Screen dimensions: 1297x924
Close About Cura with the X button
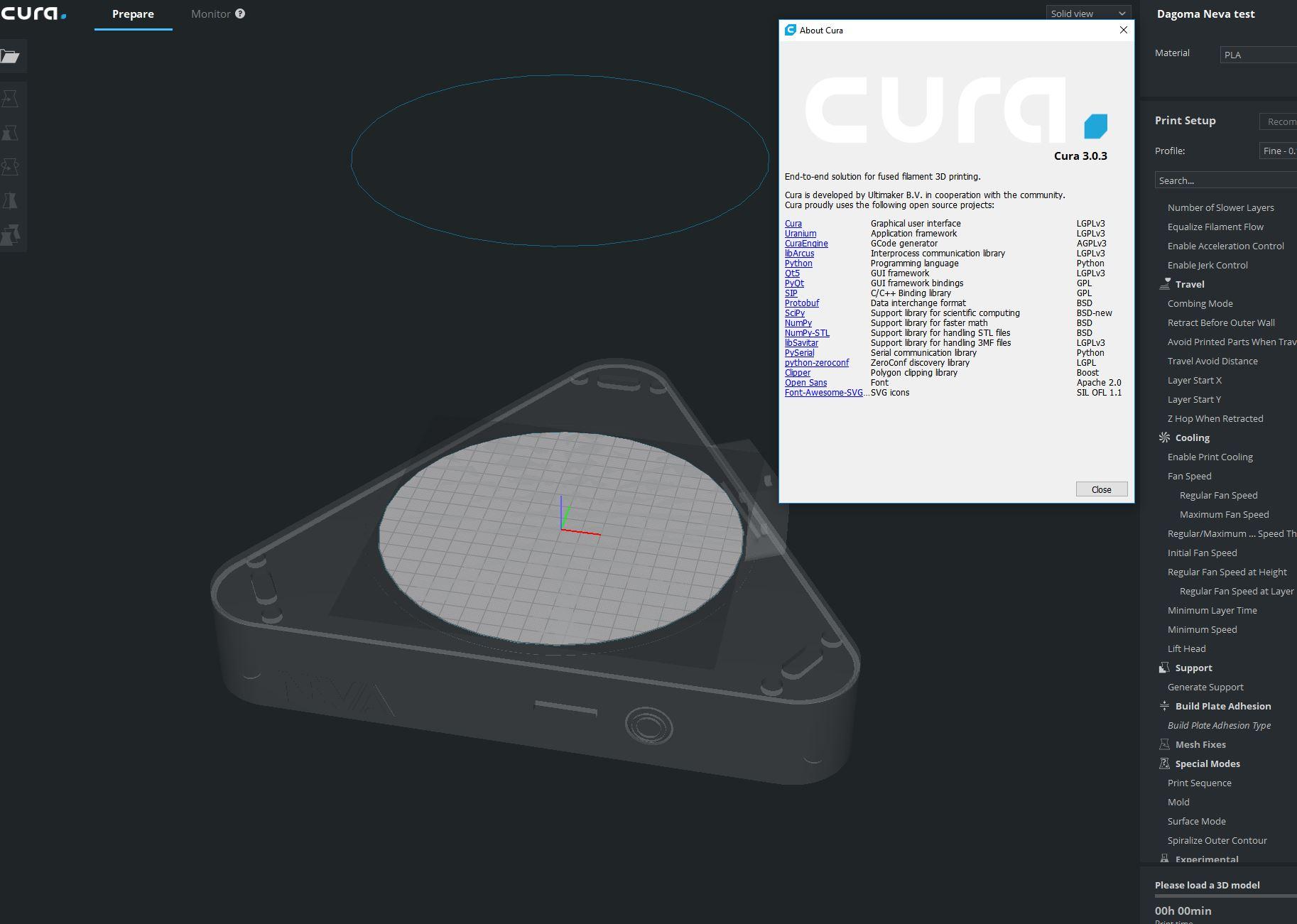coord(1123,30)
